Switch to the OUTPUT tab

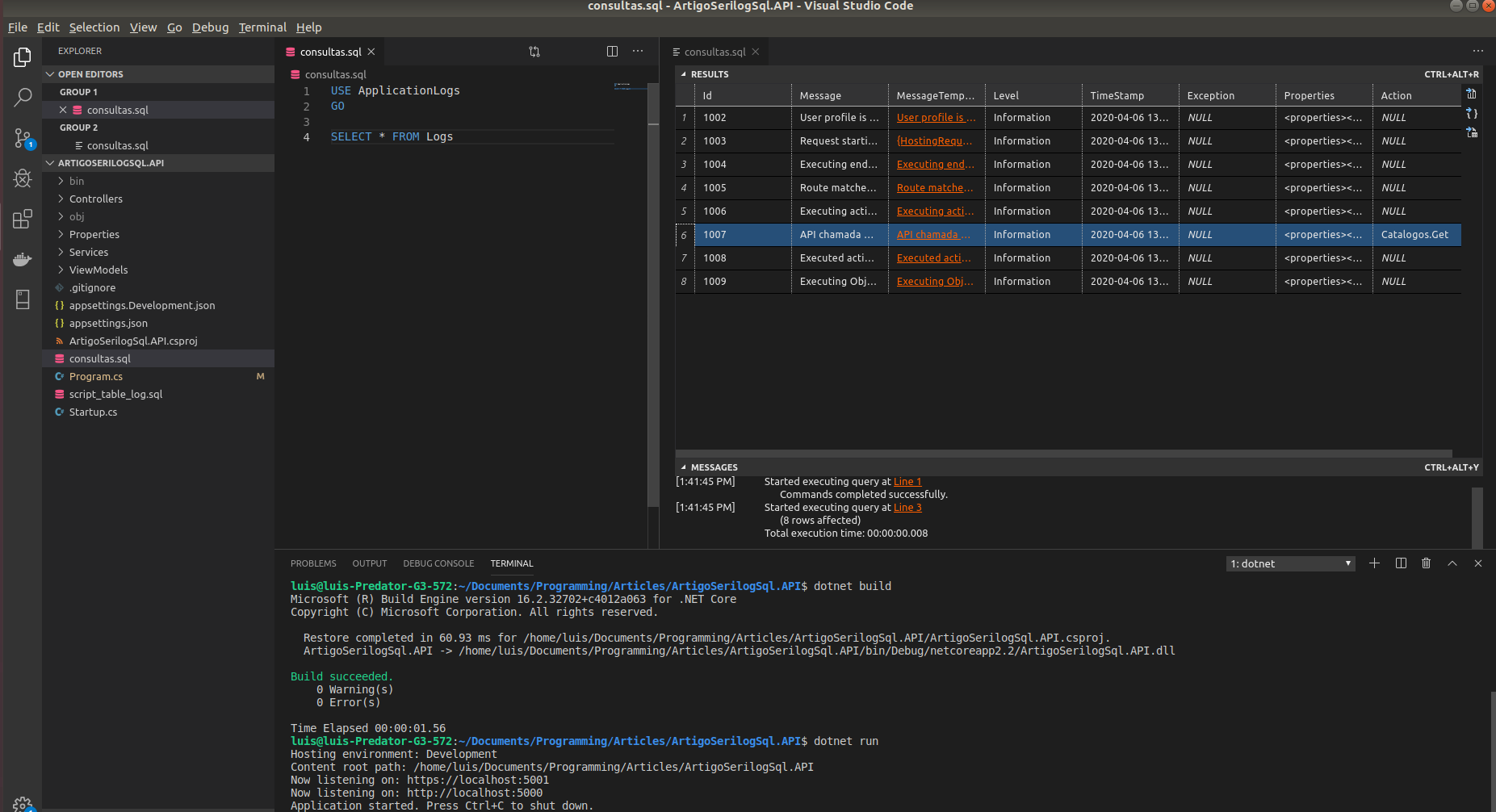[x=369, y=563]
